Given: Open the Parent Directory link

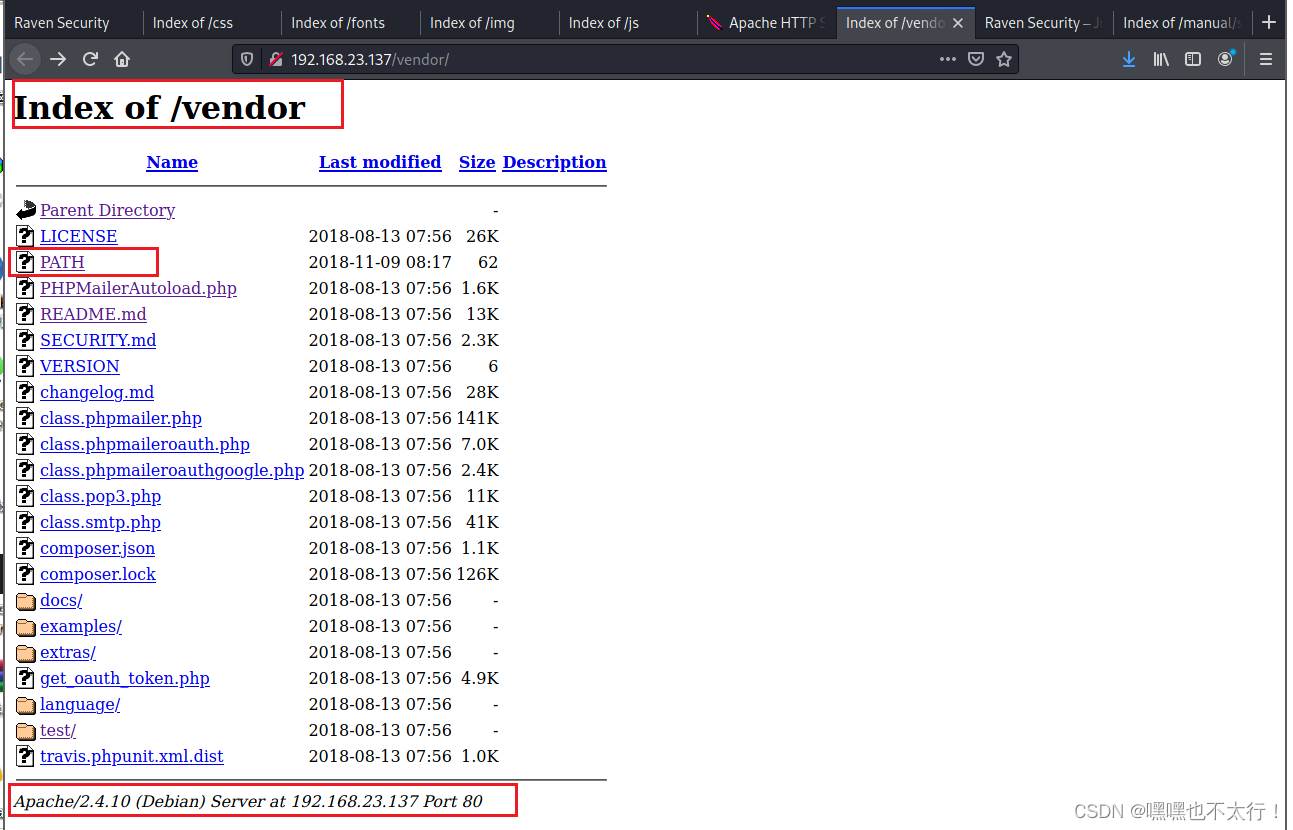Looking at the screenshot, I should 107,210.
